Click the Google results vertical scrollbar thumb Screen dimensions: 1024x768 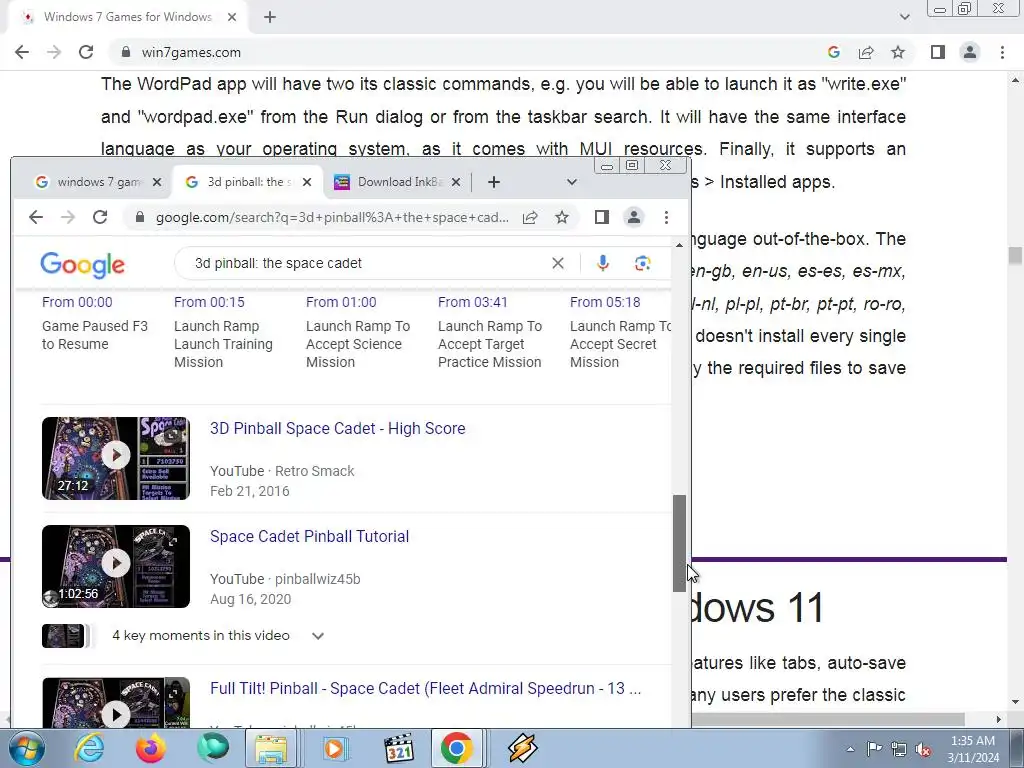coord(680,543)
